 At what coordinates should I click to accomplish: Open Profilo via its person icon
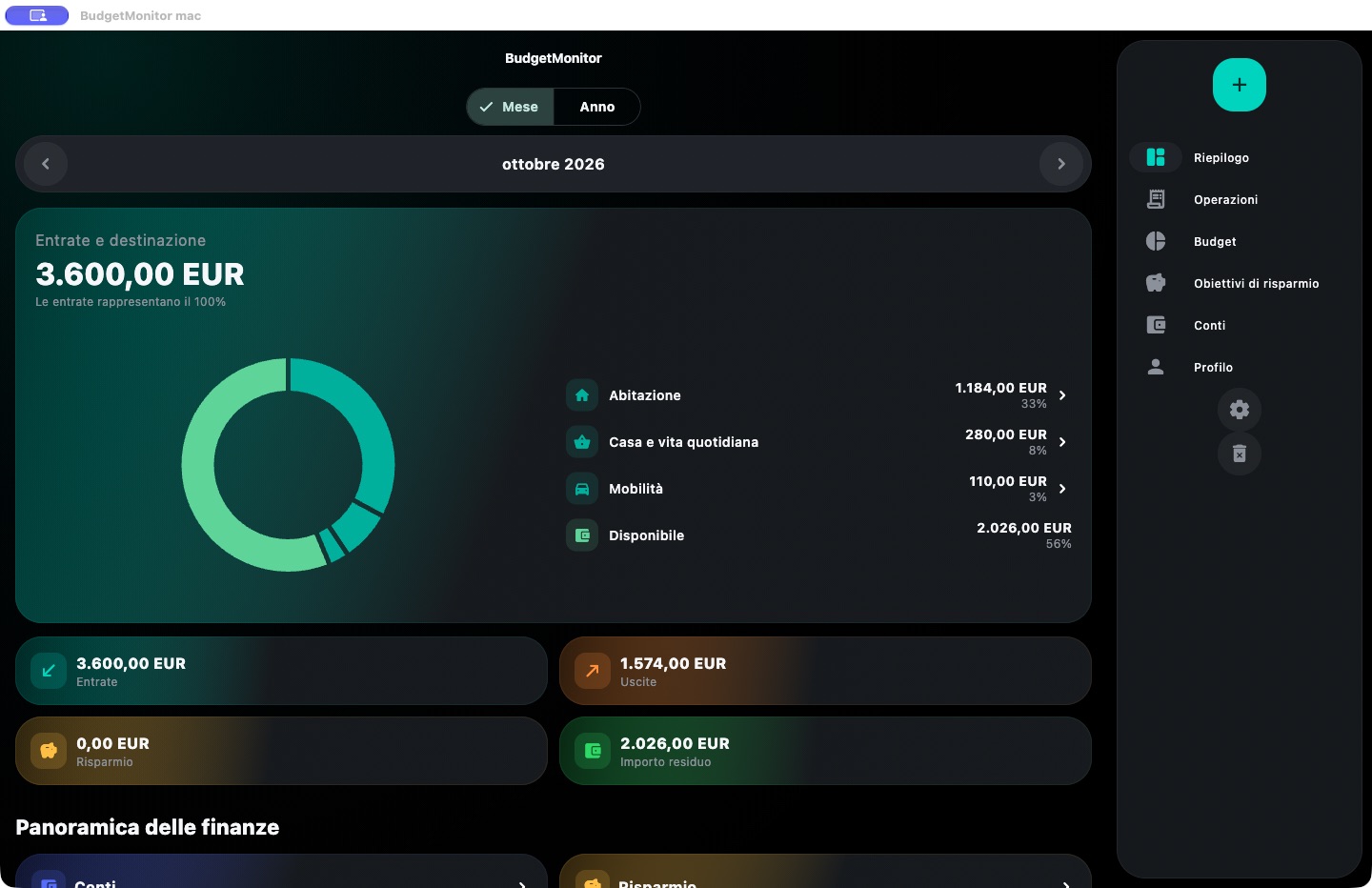pos(1156,367)
